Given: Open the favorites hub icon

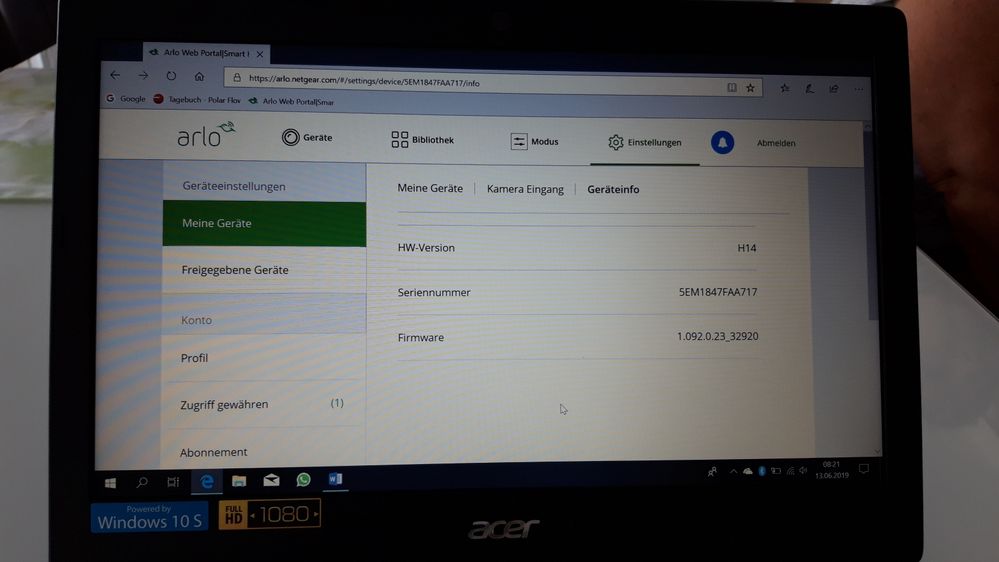Looking at the screenshot, I should pyautogui.click(x=785, y=88).
